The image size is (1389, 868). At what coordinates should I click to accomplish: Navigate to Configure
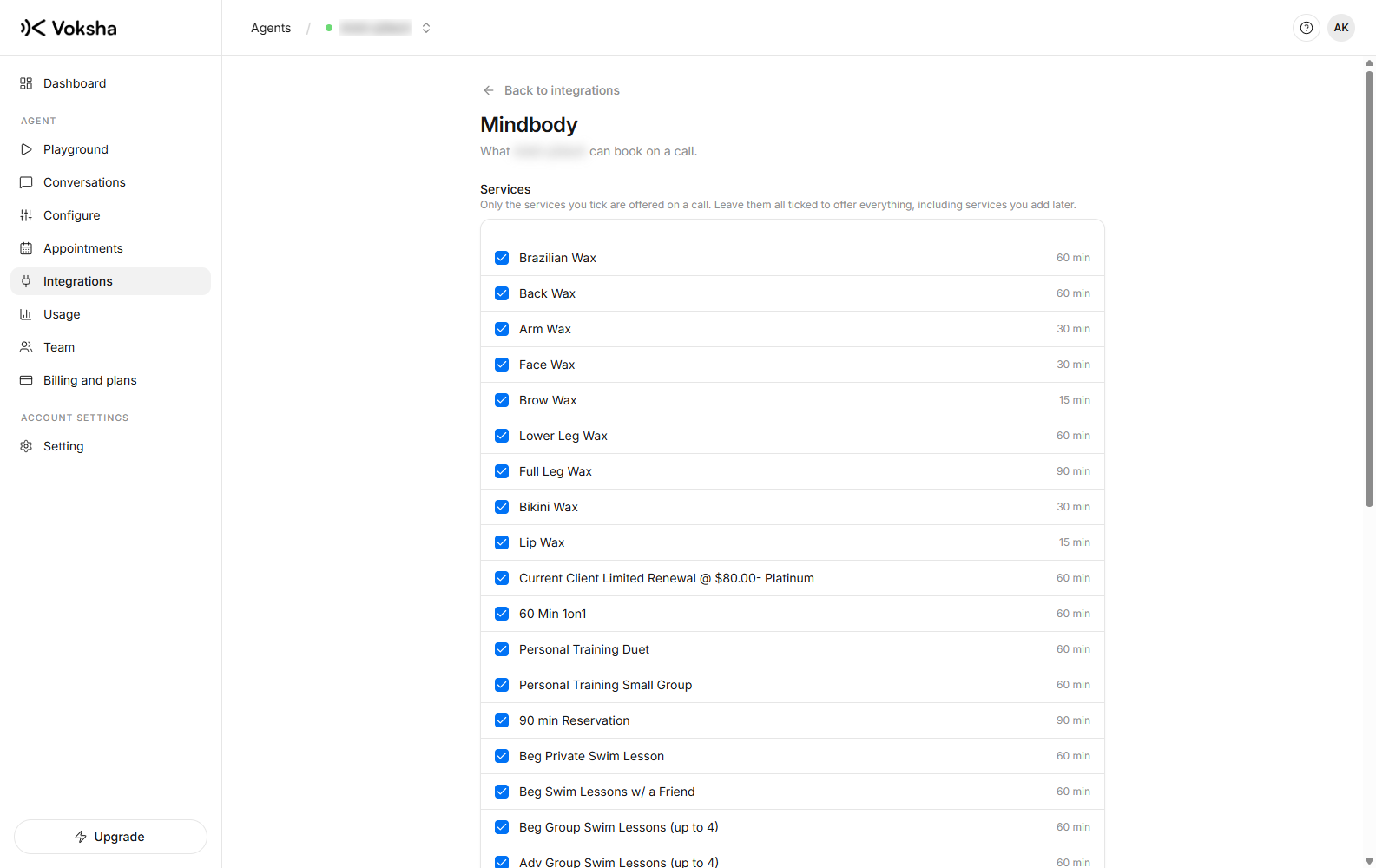pos(110,215)
